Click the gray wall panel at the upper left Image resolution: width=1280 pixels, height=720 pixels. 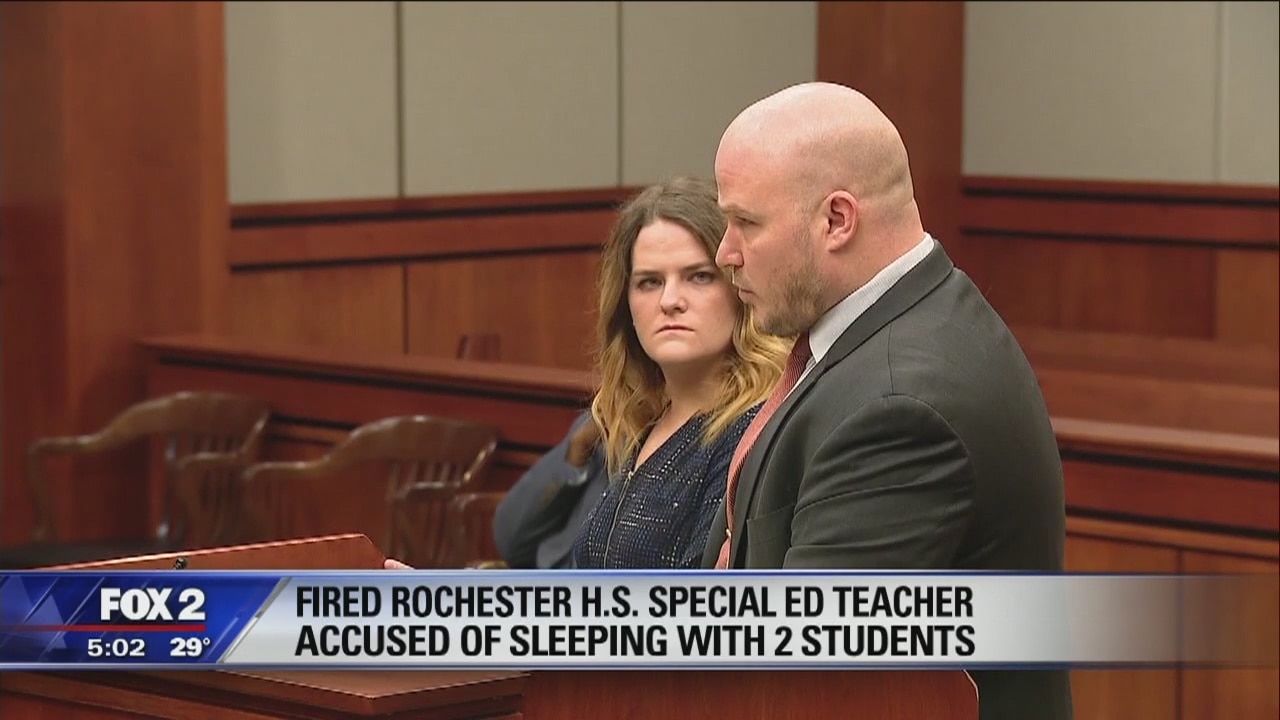(311, 100)
